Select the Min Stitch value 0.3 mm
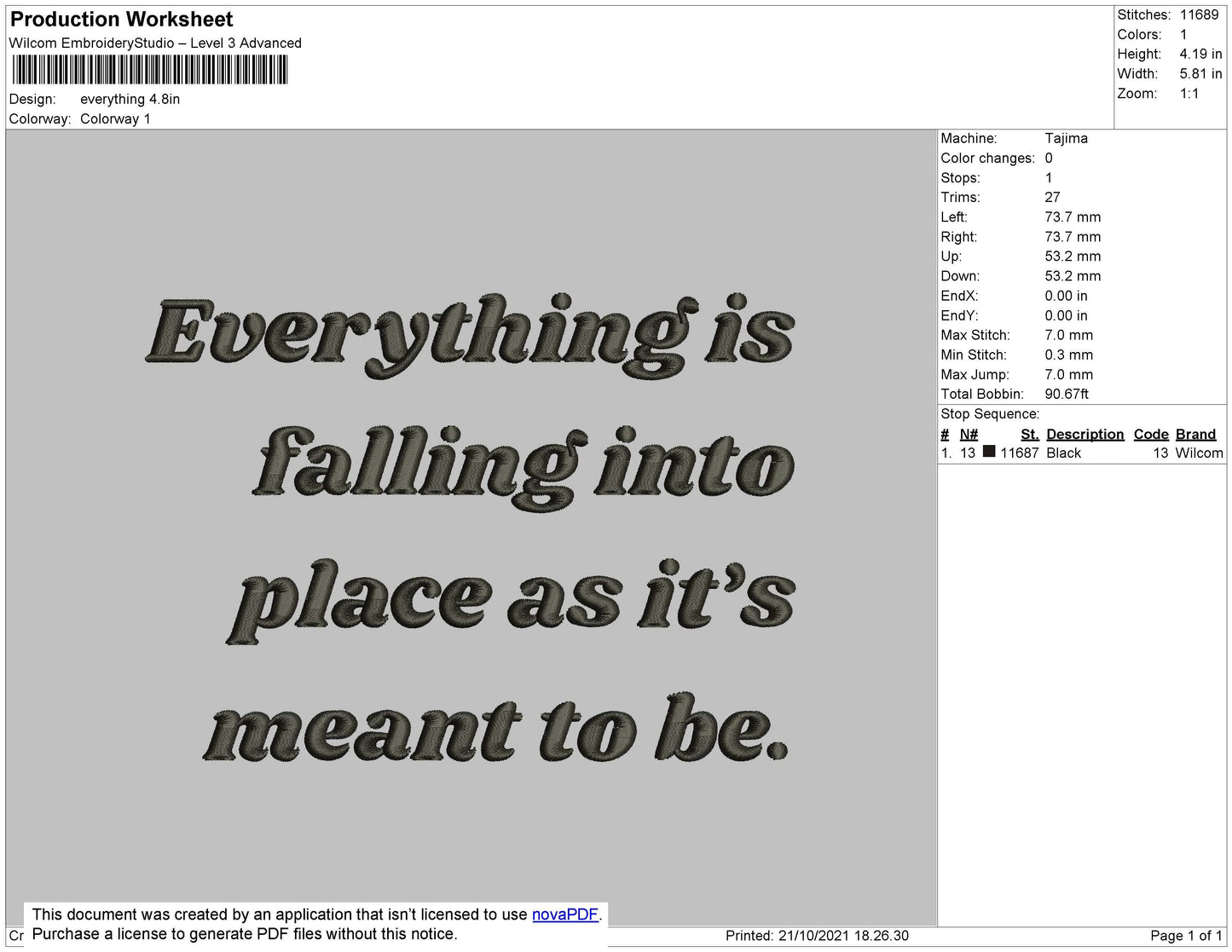 (x=1068, y=355)
